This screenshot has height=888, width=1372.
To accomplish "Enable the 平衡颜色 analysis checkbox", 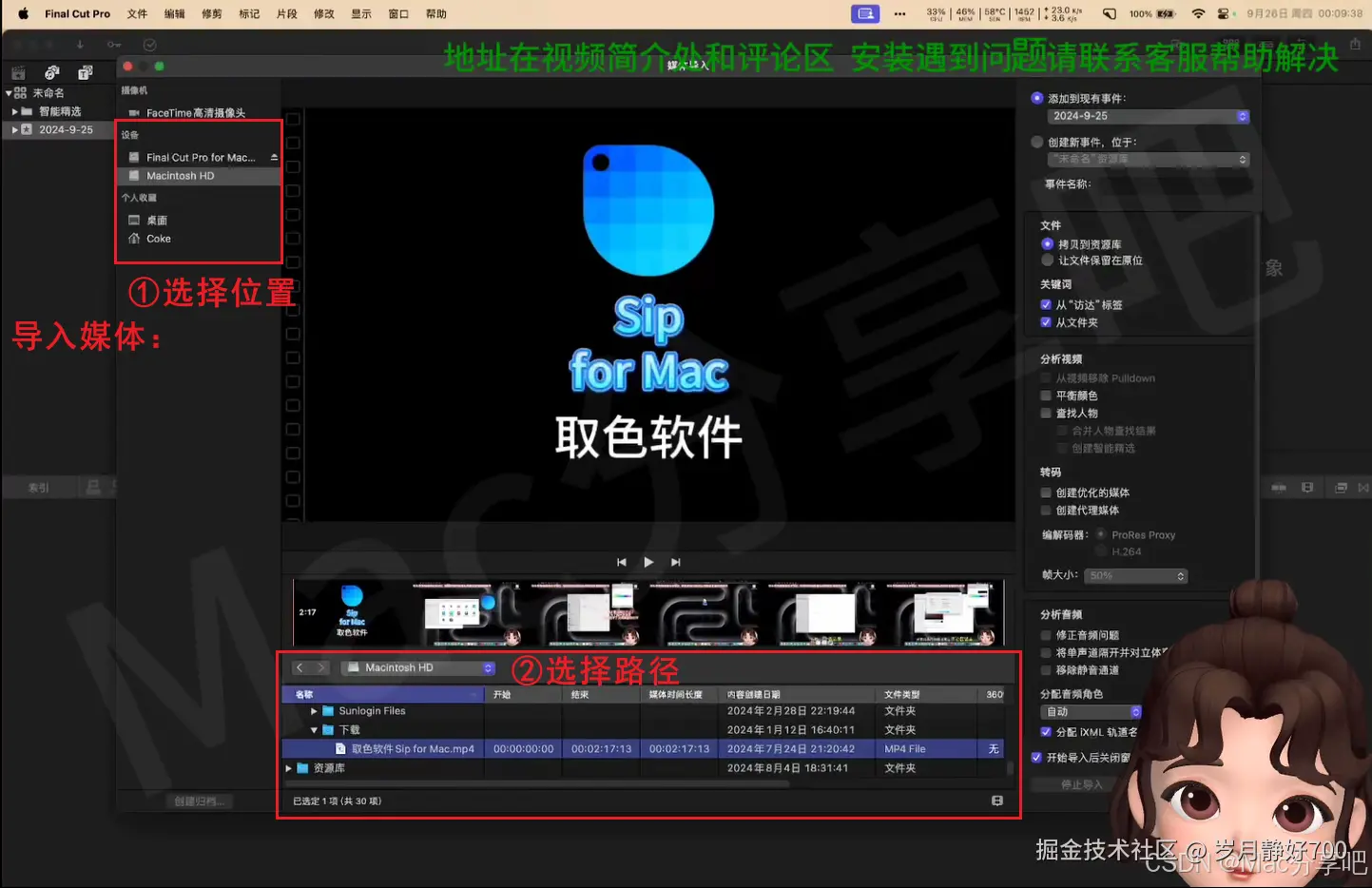I will (x=1045, y=395).
